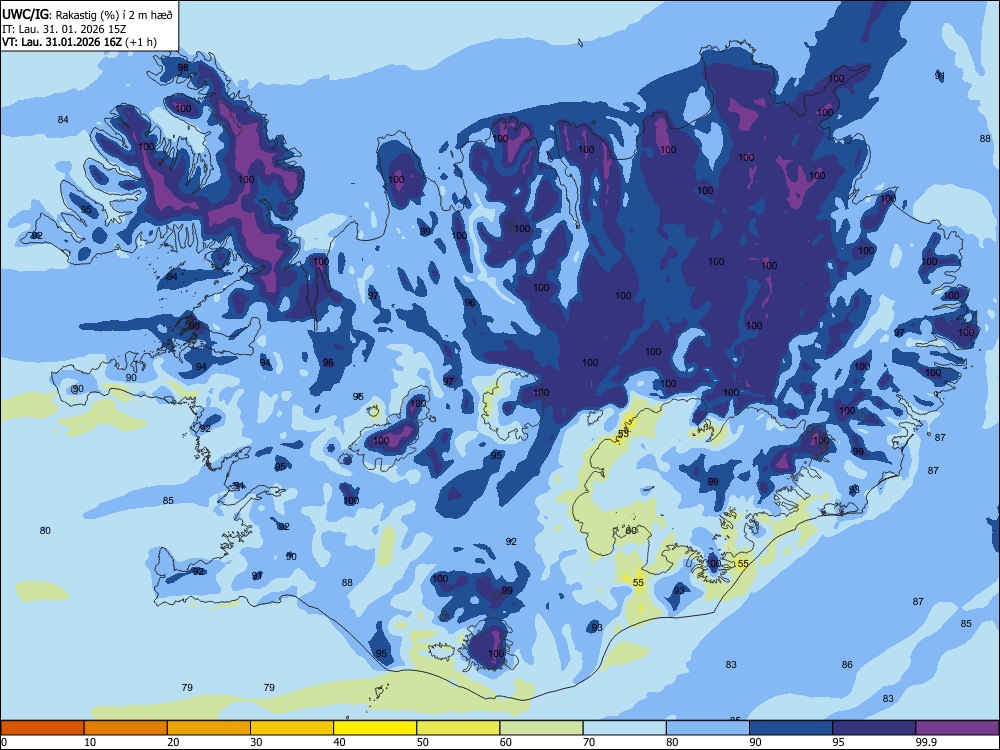Click the title text 'UWC/IG: Rakastig (%) í 2 m hæð'

pos(87,14)
